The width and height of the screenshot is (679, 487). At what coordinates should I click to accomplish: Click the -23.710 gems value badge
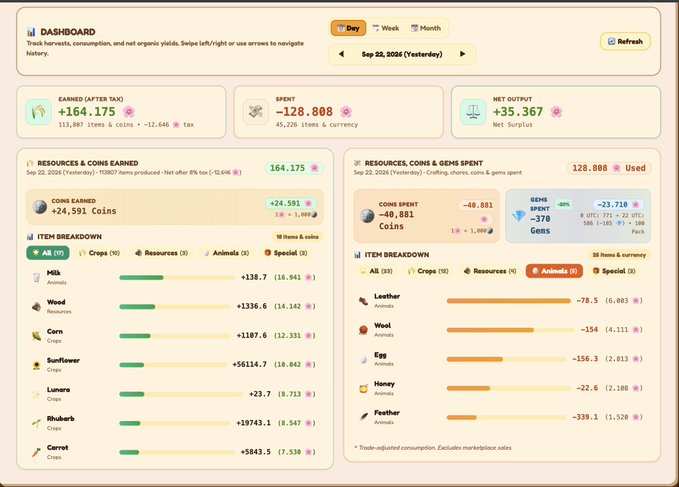tap(618, 204)
